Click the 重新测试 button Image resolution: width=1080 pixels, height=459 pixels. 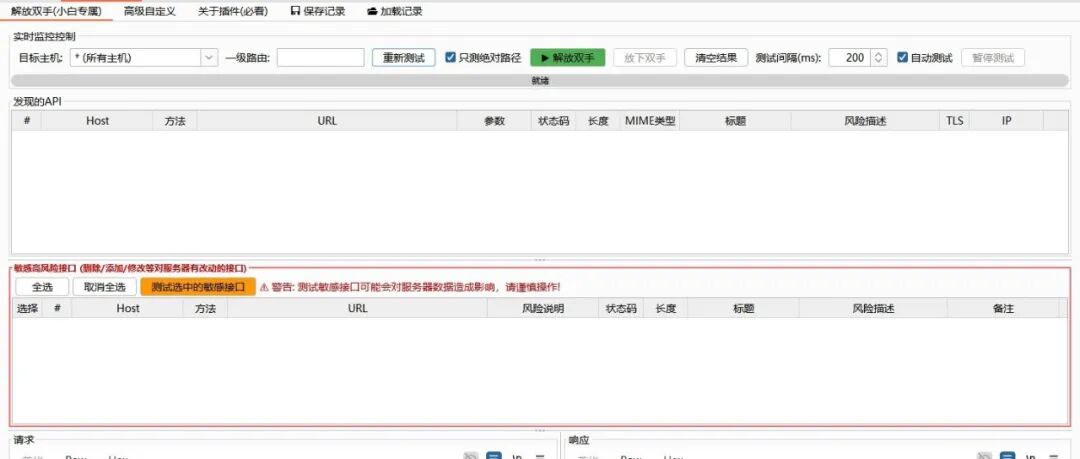pos(404,58)
